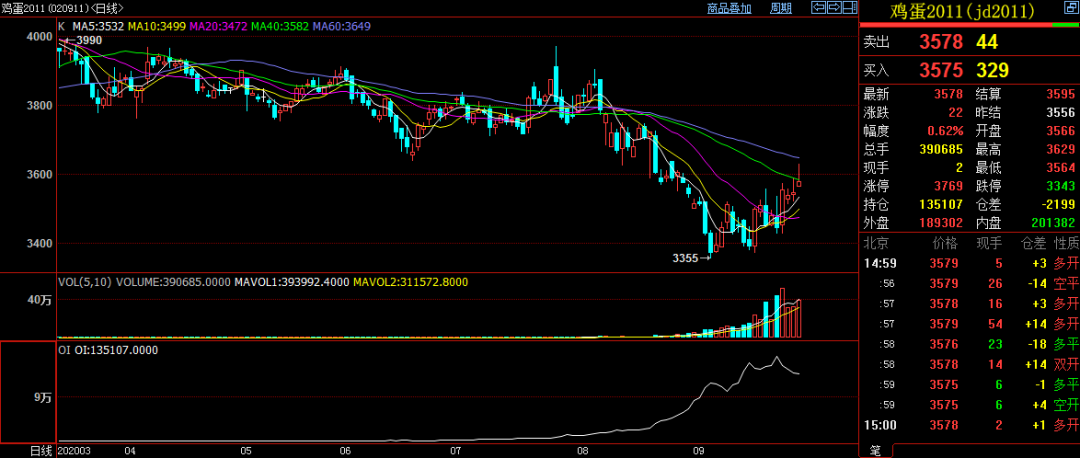Click the 仓差 value -2199
This screenshot has height=458, width=1080.
point(1059,205)
